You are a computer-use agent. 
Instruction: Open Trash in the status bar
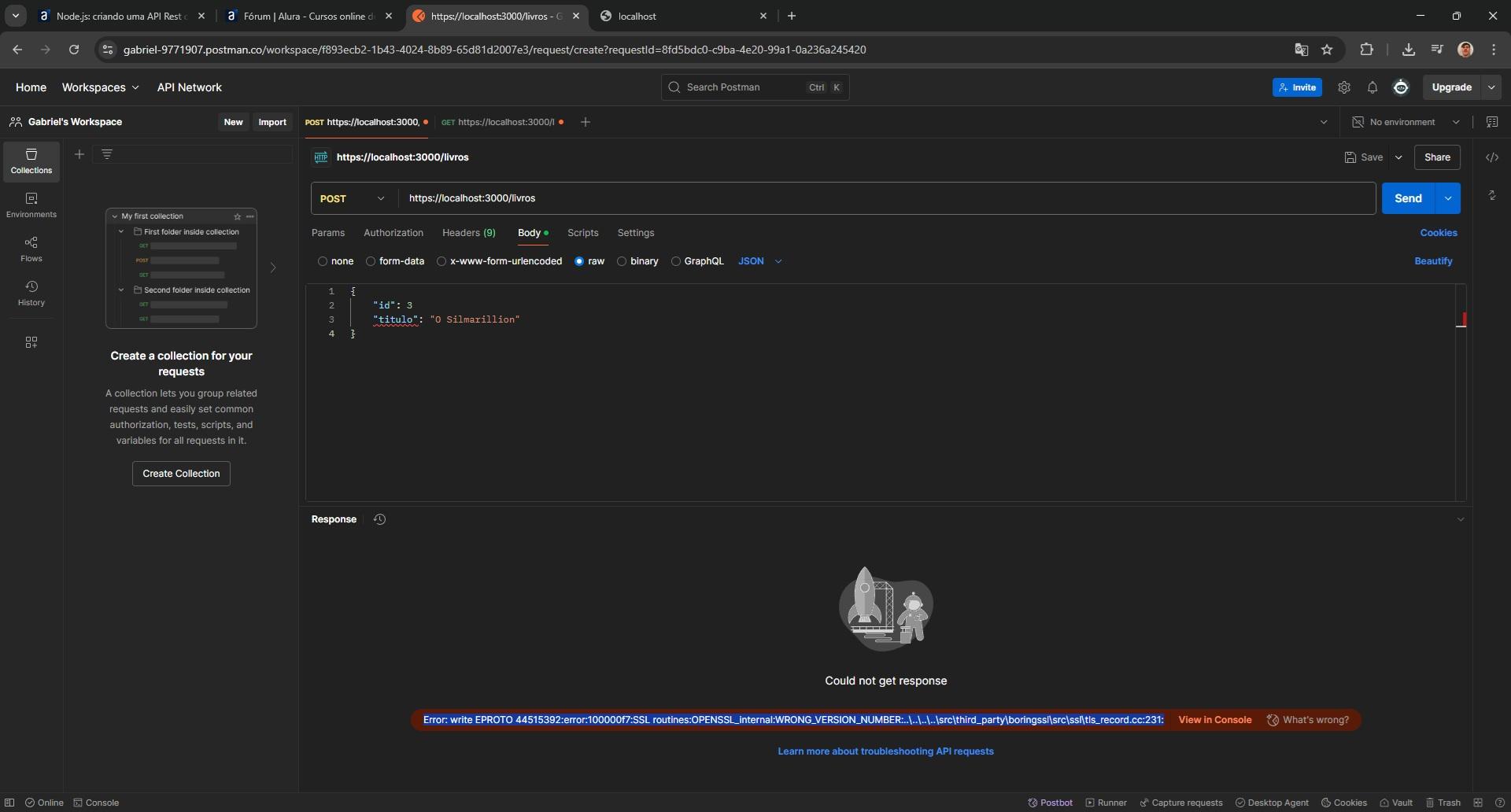(x=1443, y=803)
